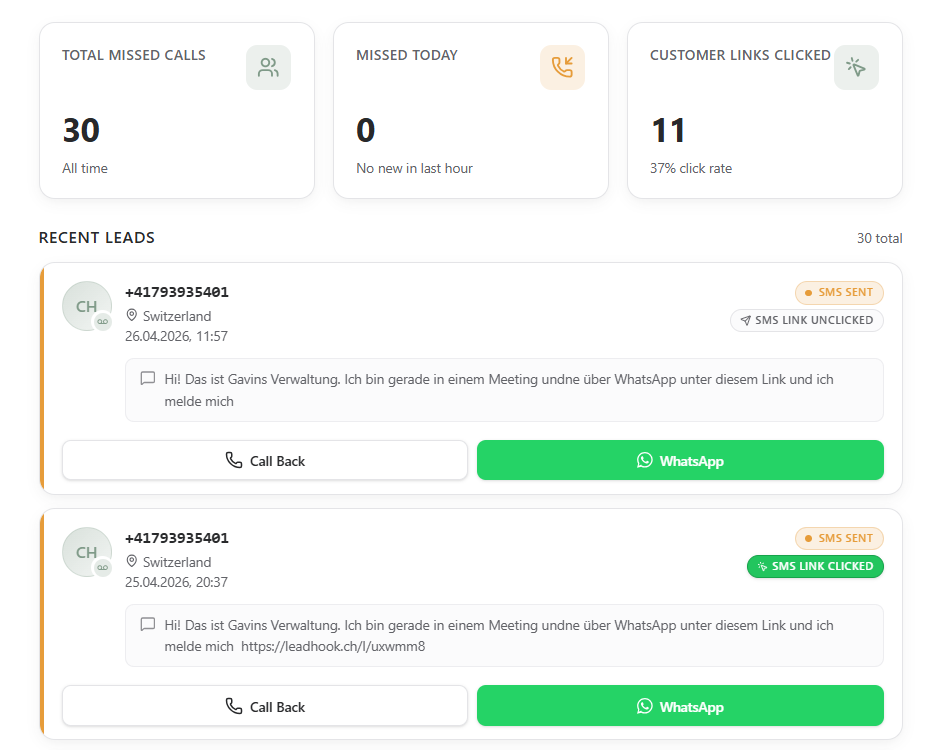Click the RECENT LEADS heading

(x=97, y=238)
